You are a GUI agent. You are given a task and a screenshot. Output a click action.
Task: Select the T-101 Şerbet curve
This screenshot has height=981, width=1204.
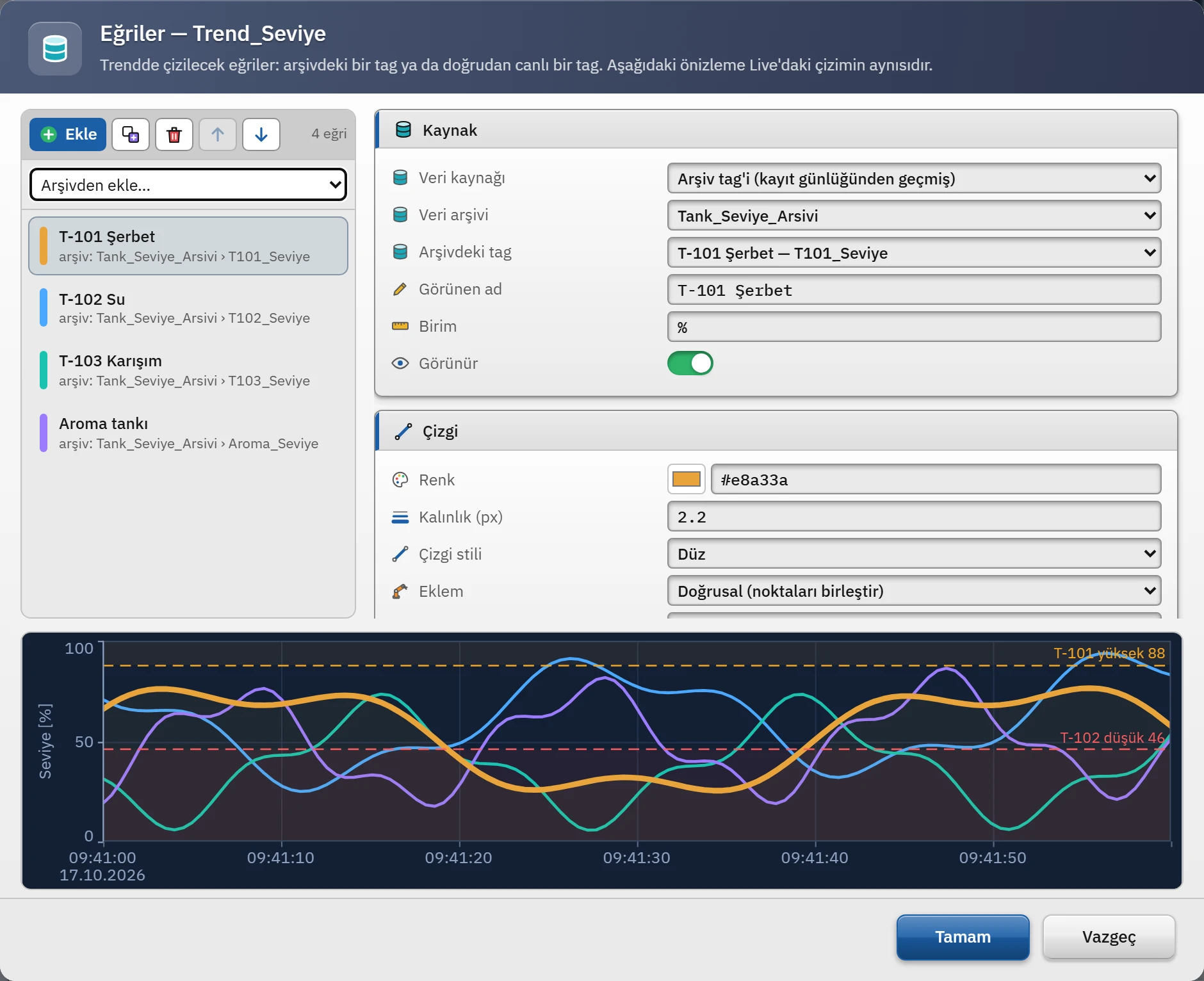coord(188,246)
